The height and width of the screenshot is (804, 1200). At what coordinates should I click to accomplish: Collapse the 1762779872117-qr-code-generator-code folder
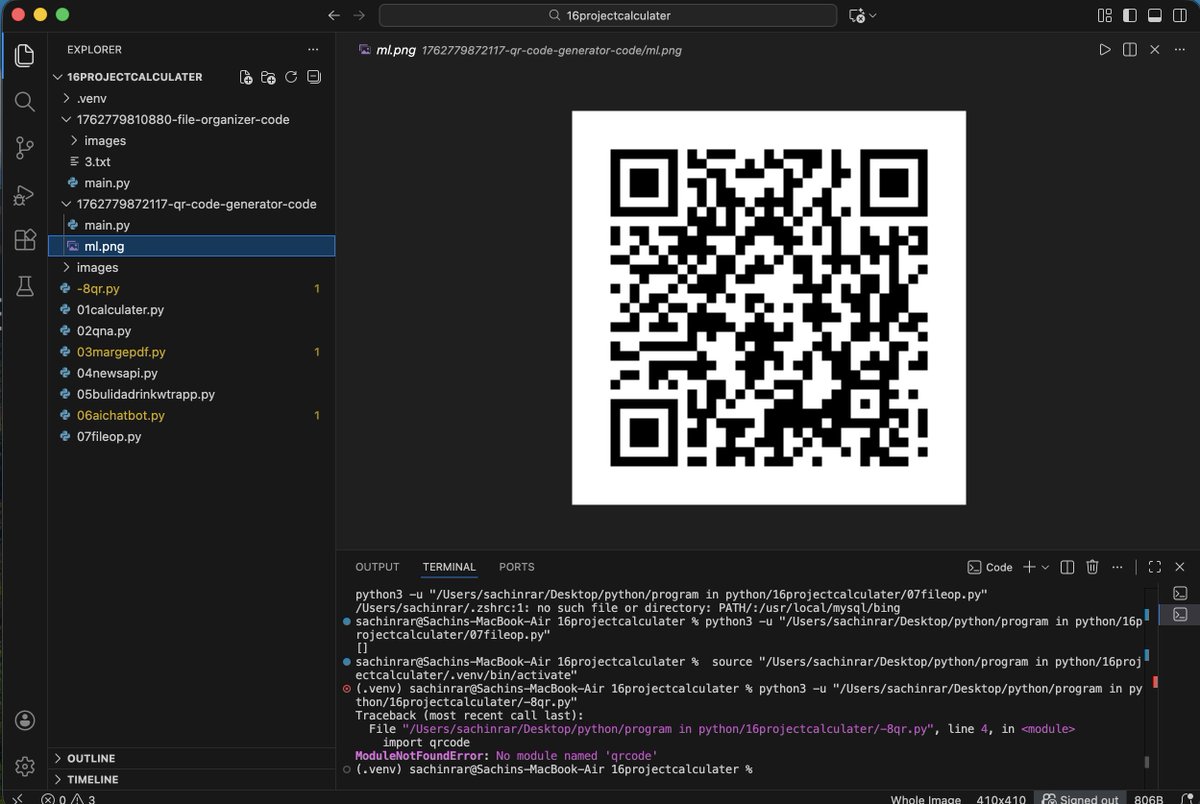[67, 204]
